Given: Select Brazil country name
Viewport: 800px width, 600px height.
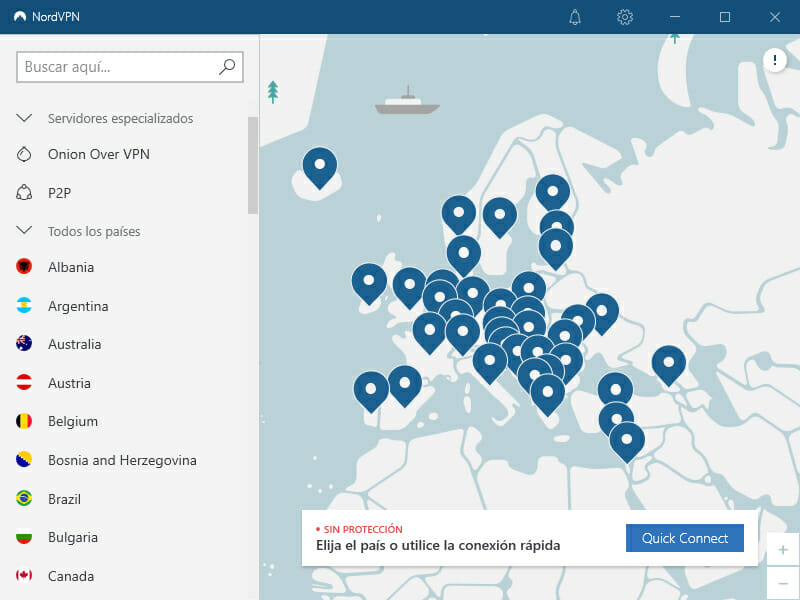Looking at the screenshot, I should pyautogui.click(x=64, y=498).
